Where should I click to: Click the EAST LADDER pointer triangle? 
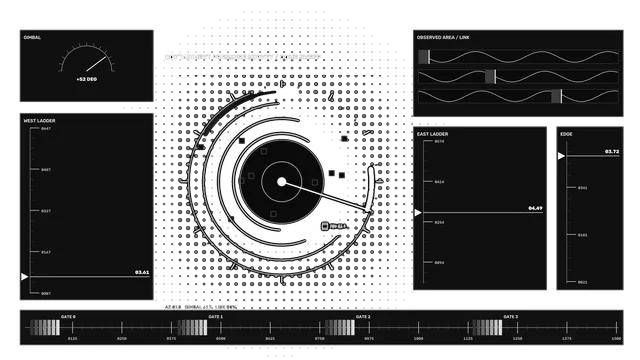[x=418, y=212]
